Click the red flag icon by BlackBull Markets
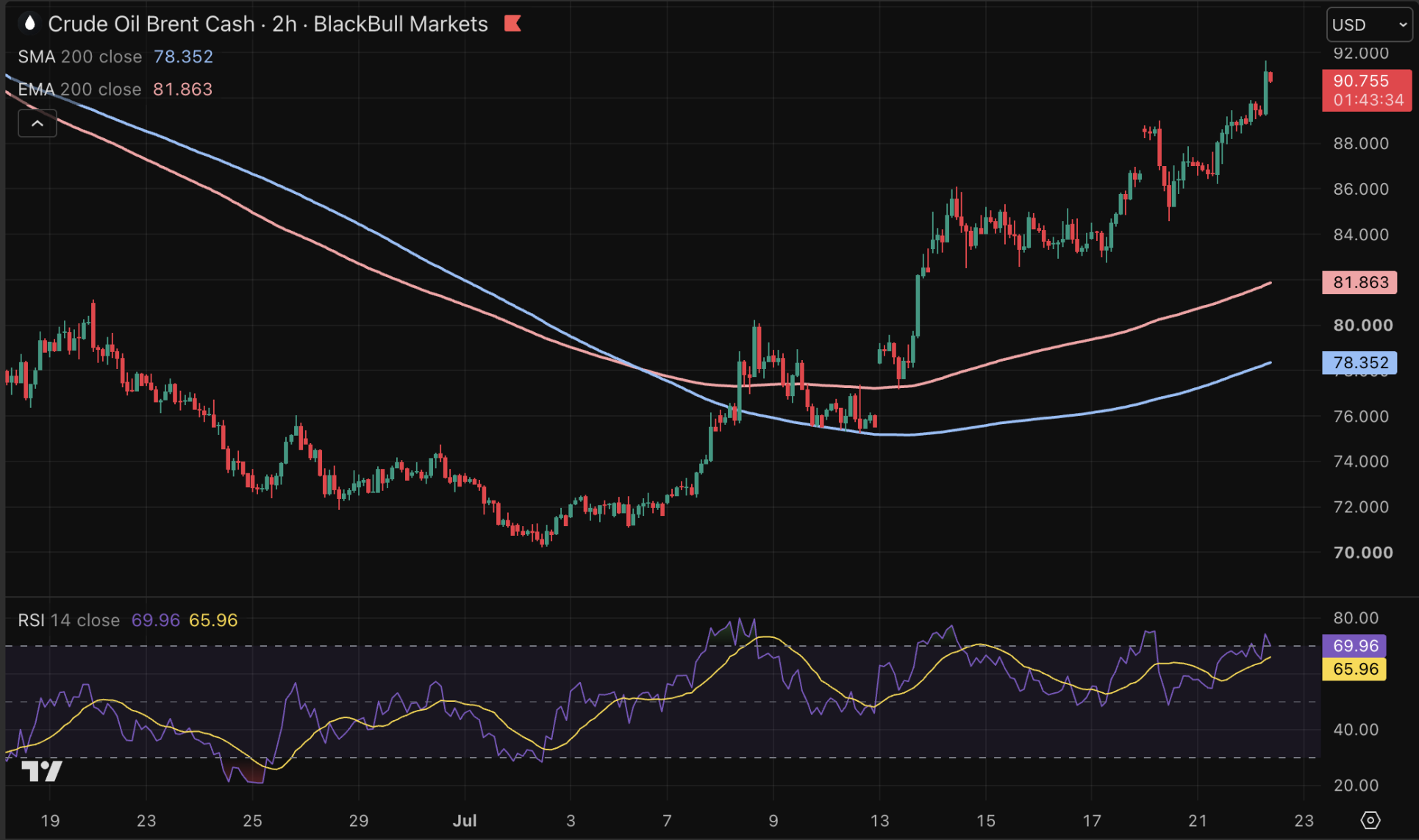 (x=512, y=24)
